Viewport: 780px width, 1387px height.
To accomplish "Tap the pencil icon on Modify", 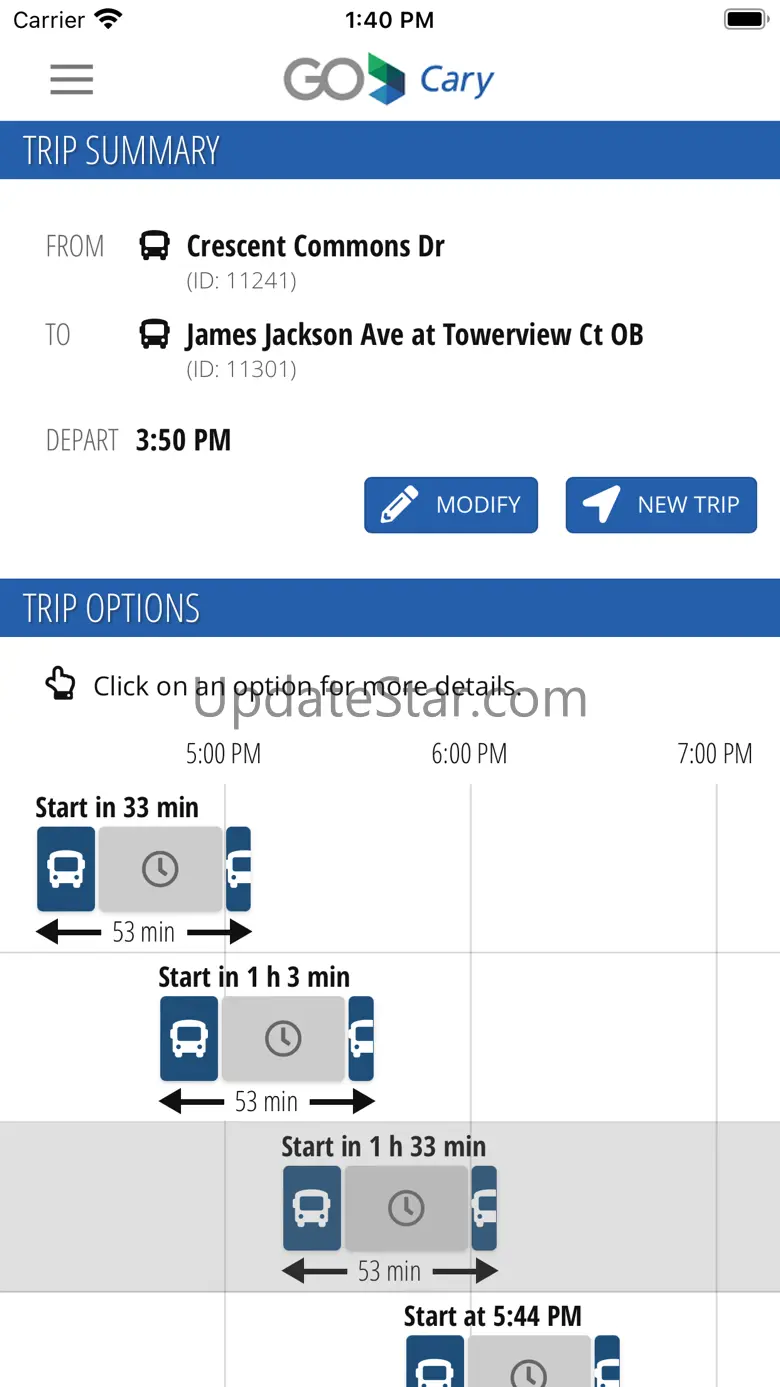I will tap(399, 505).
